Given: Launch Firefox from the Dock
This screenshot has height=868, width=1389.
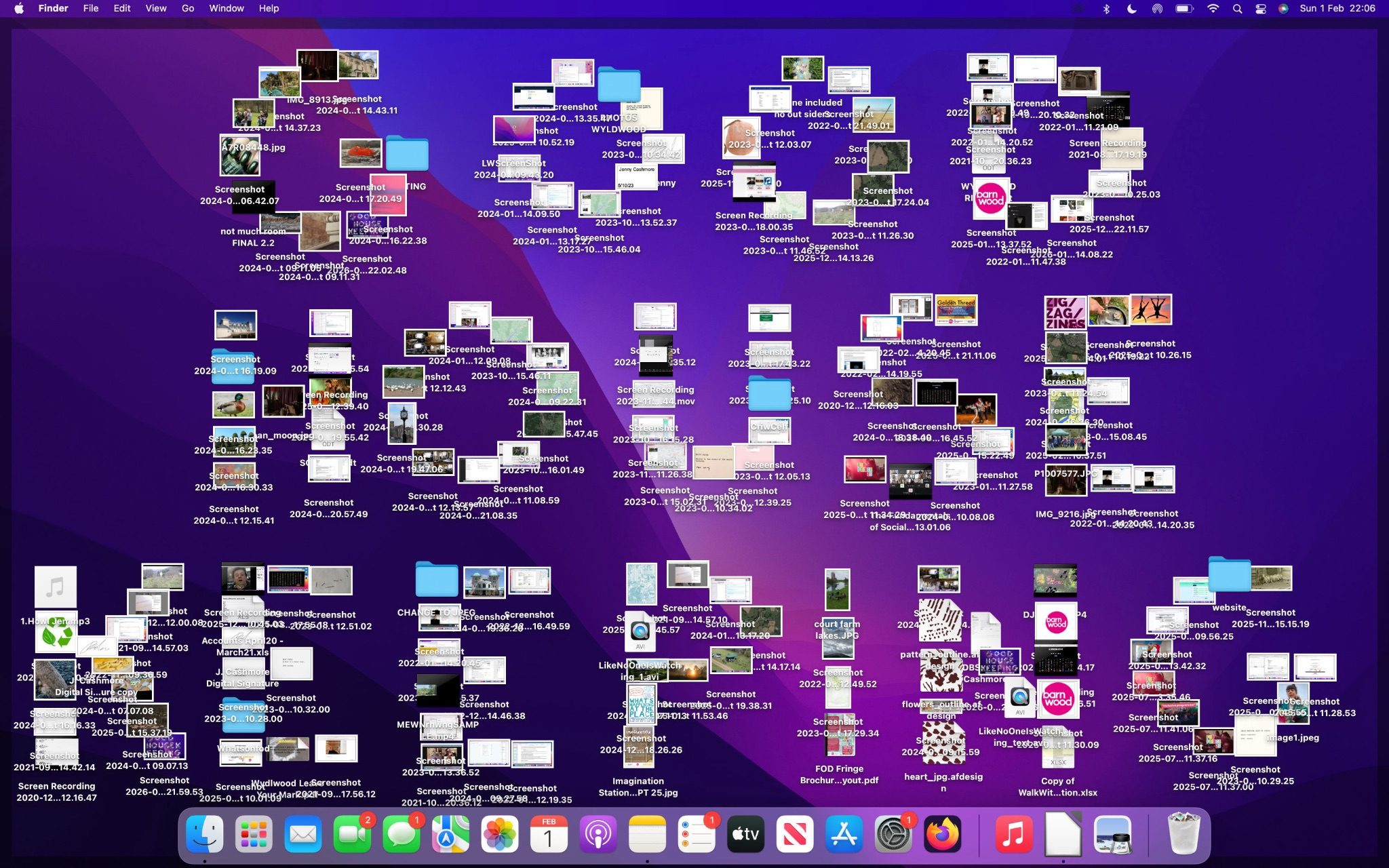Looking at the screenshot, I should (x=941, y=834).
